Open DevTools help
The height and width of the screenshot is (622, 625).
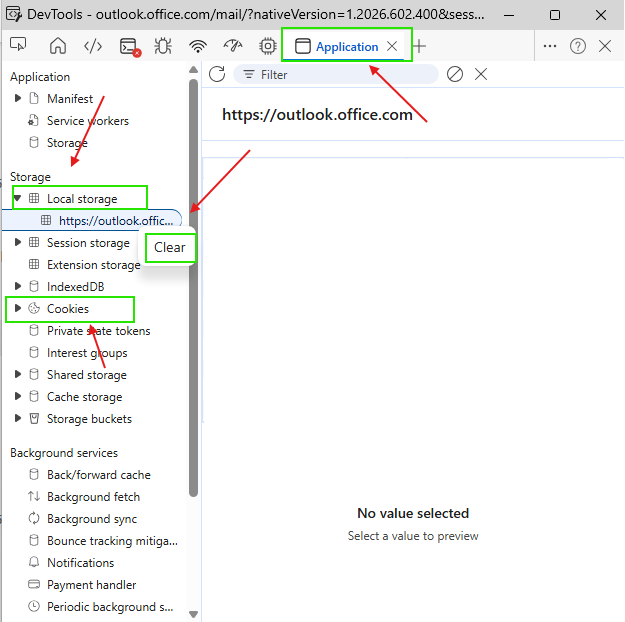coord(578,46)
